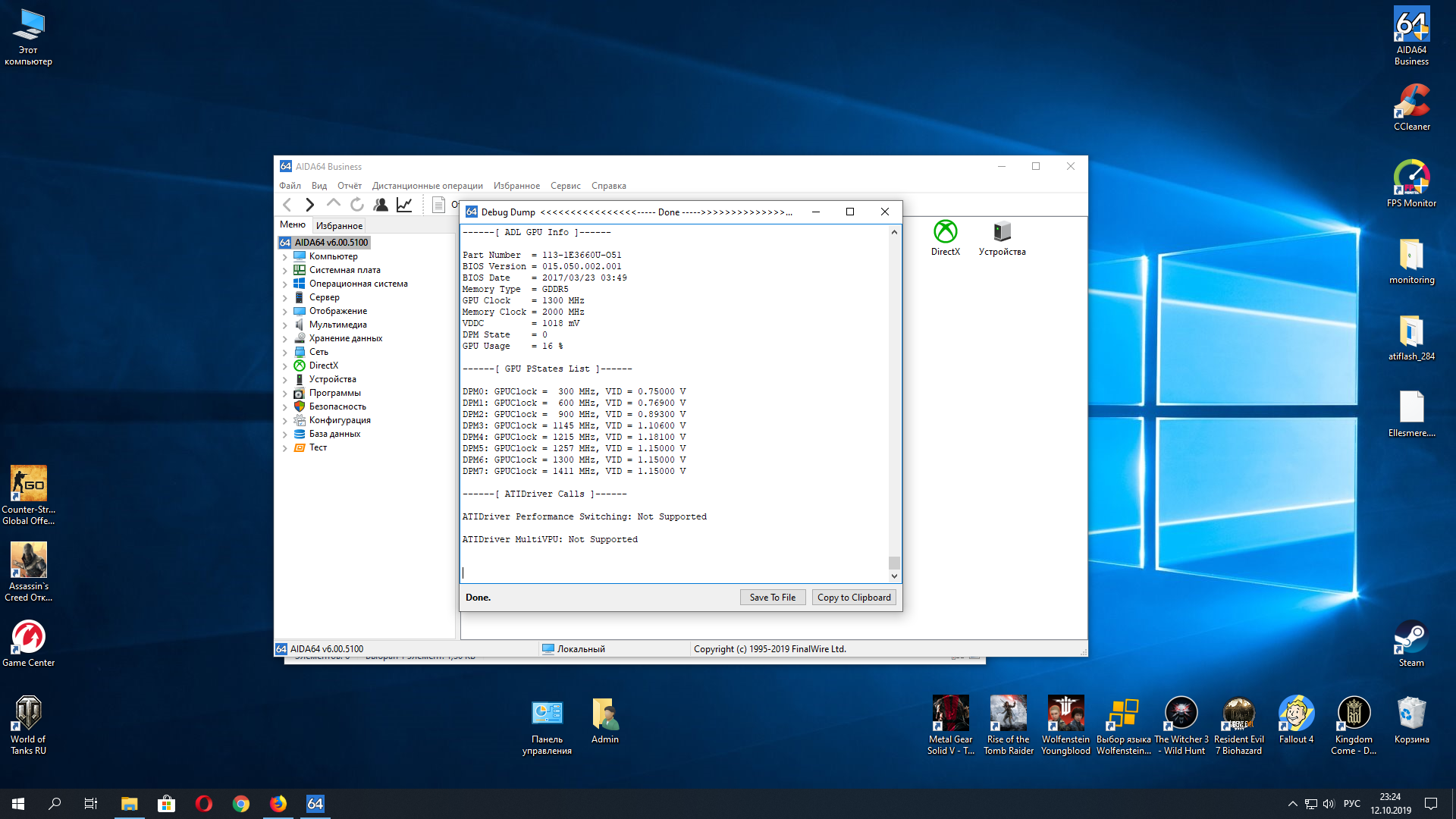Click Copy to Clipboard button

pos(854,598)
